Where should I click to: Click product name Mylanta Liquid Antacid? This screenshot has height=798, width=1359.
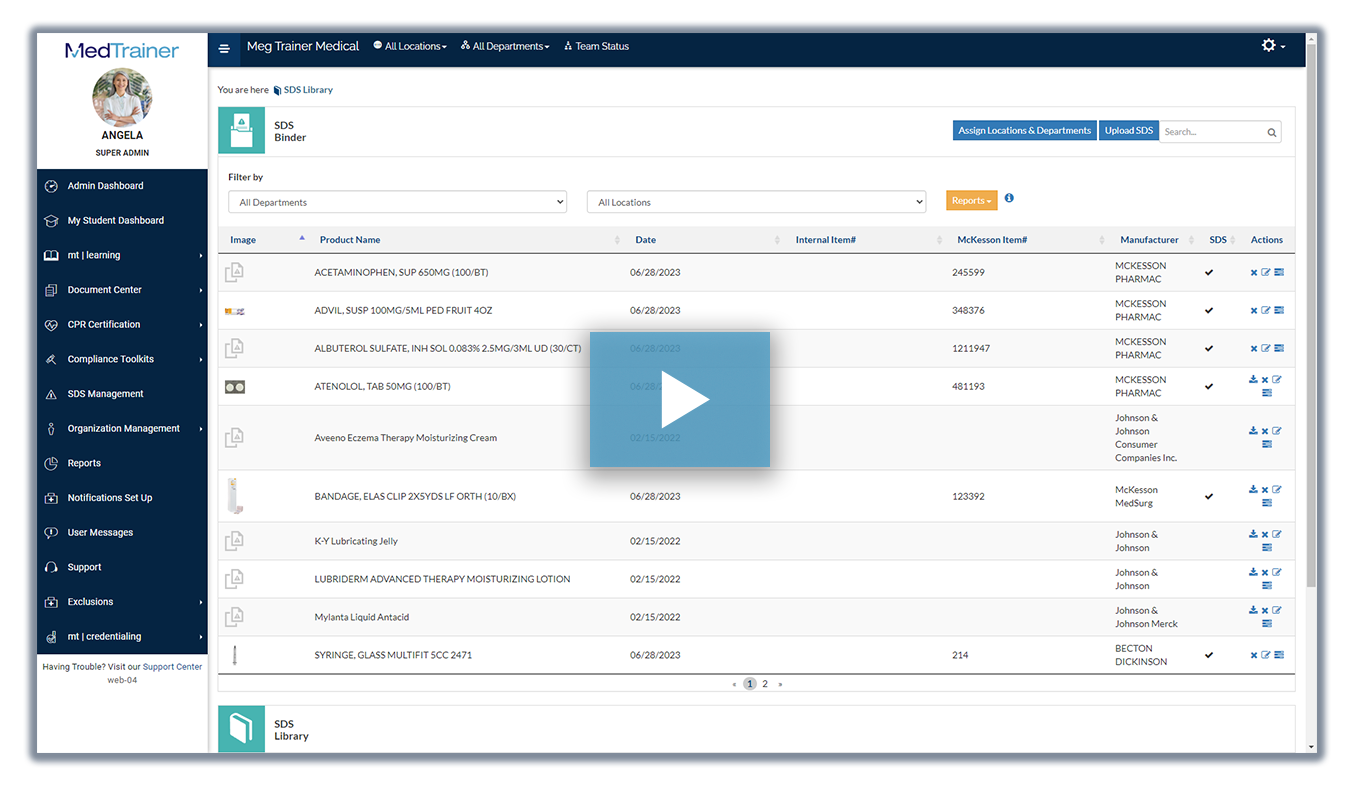point(362,618)
